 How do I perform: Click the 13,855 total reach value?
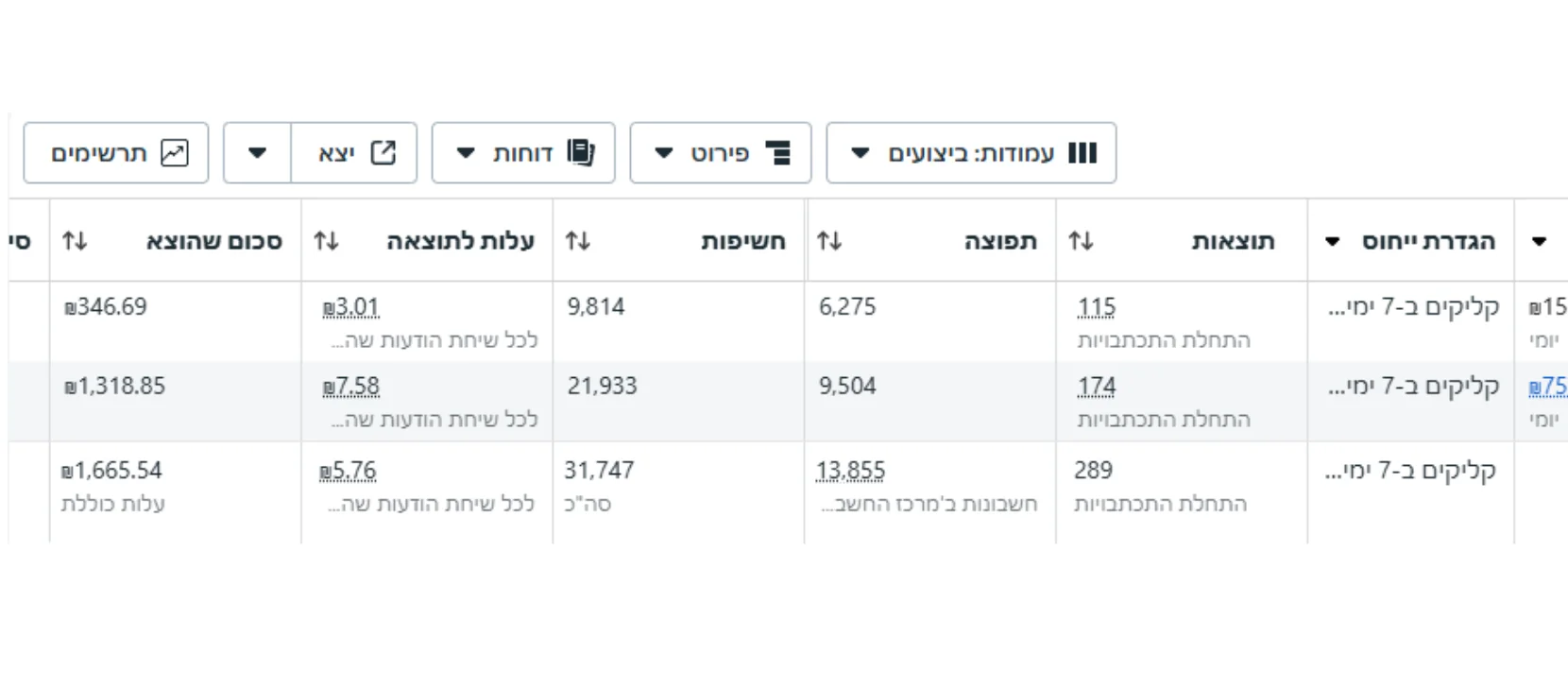tap(851, 471)
